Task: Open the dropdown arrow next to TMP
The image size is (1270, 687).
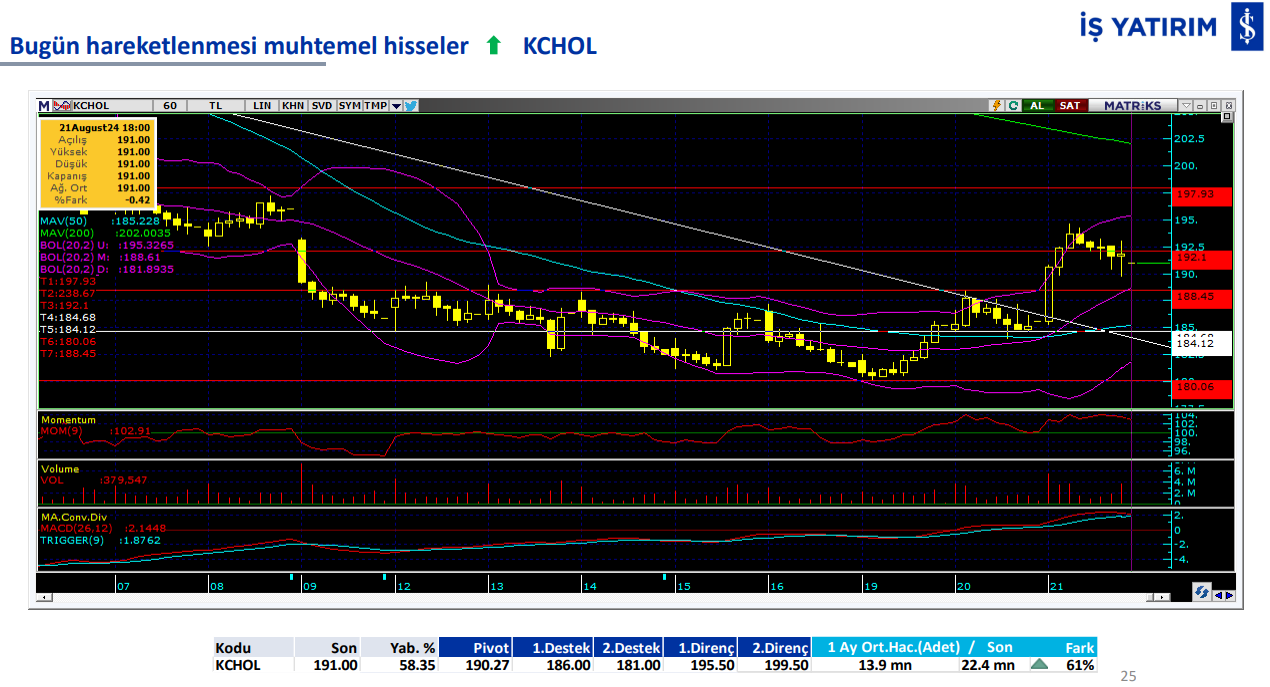Action: point(397,105)
